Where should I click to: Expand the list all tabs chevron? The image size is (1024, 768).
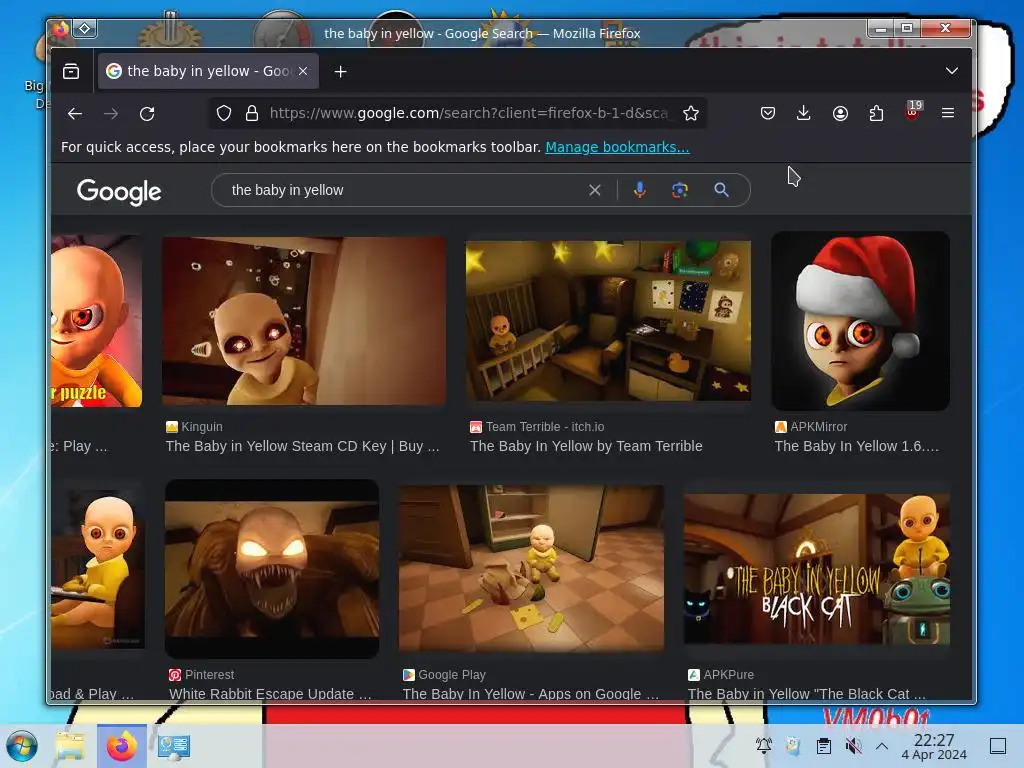tap(952, 71)
